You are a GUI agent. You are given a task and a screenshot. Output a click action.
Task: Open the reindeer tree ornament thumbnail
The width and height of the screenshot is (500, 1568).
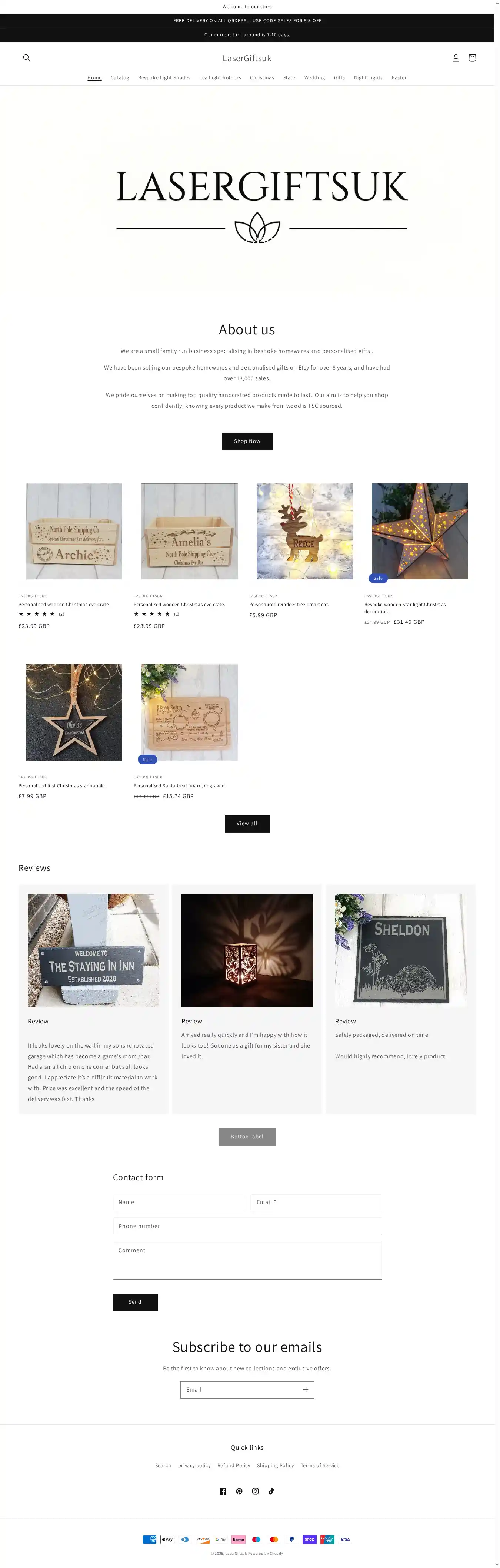(305, 532)
